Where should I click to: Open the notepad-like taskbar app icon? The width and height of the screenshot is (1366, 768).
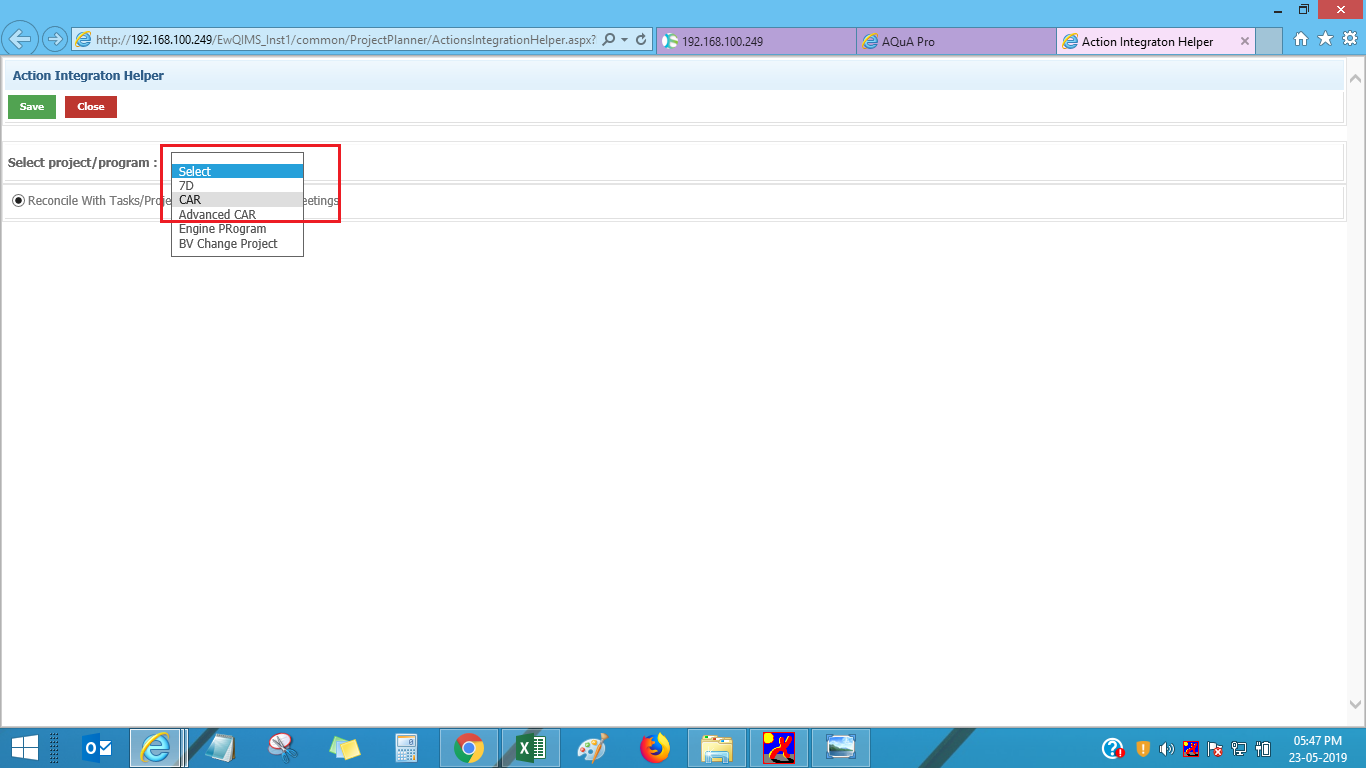219,747
